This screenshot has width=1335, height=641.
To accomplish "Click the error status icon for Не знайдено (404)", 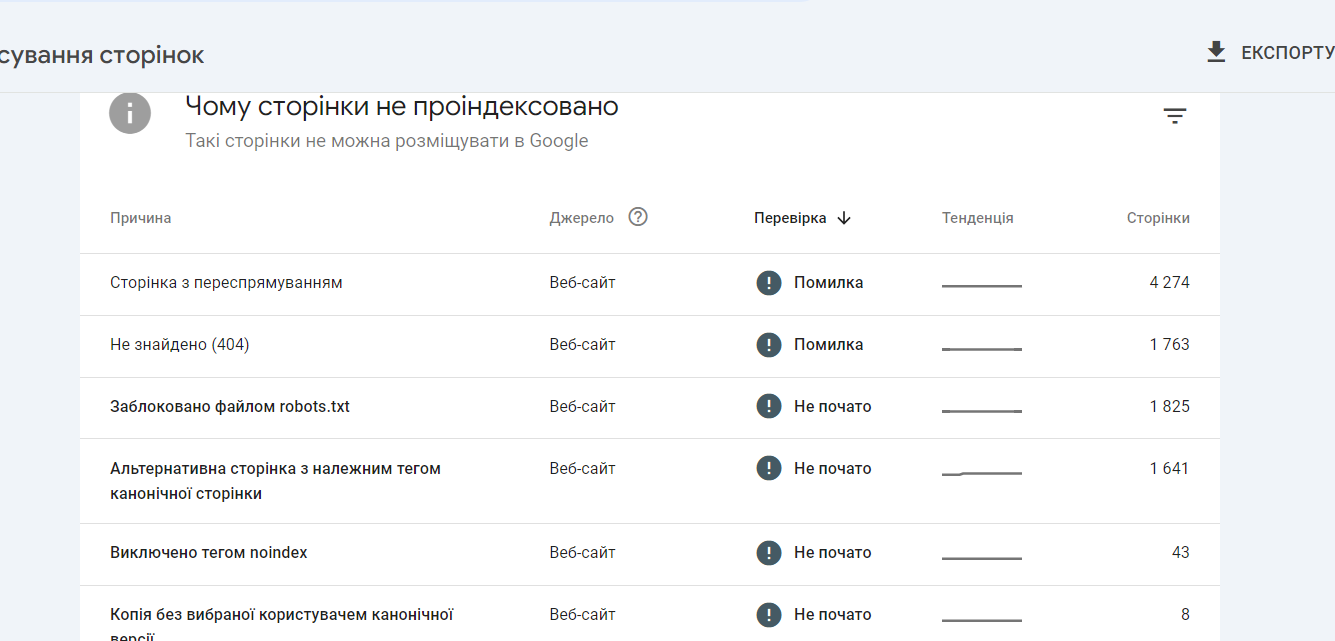I will [768, 345].
